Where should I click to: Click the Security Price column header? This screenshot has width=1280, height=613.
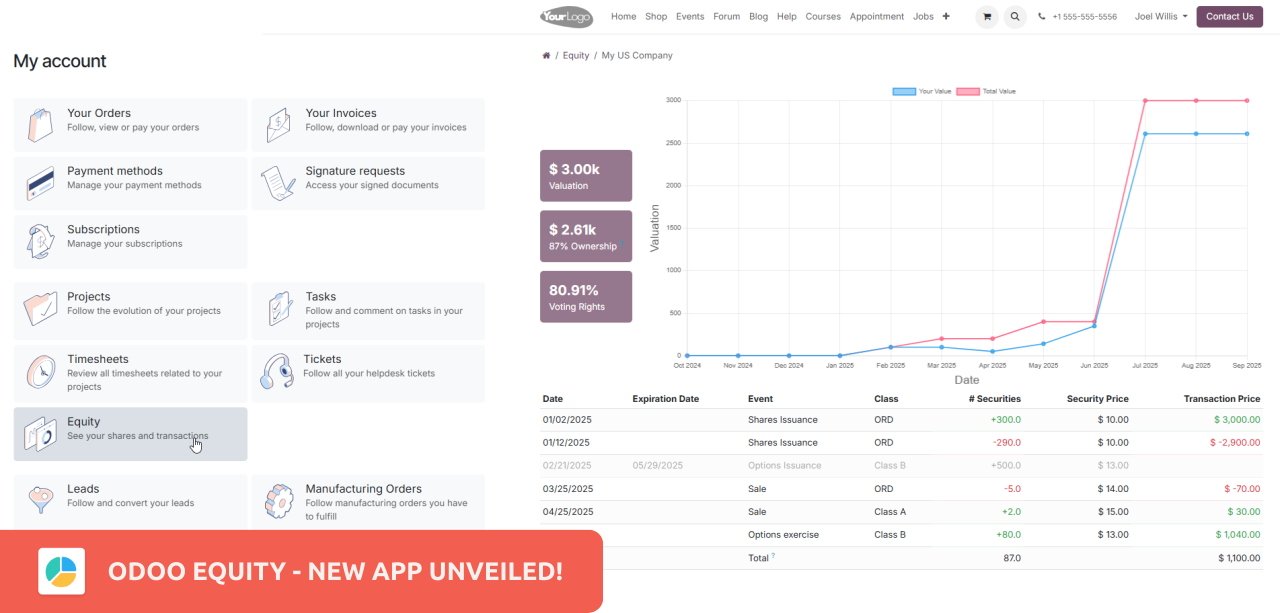tap(1098, 399)
